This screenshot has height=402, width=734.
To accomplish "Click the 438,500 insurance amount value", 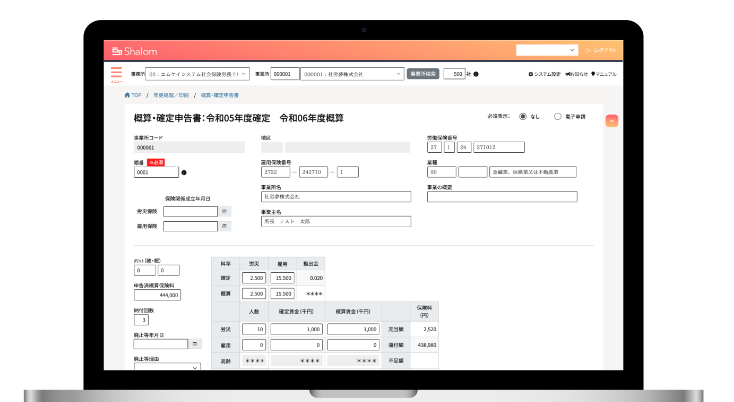I will pos(427,345).
